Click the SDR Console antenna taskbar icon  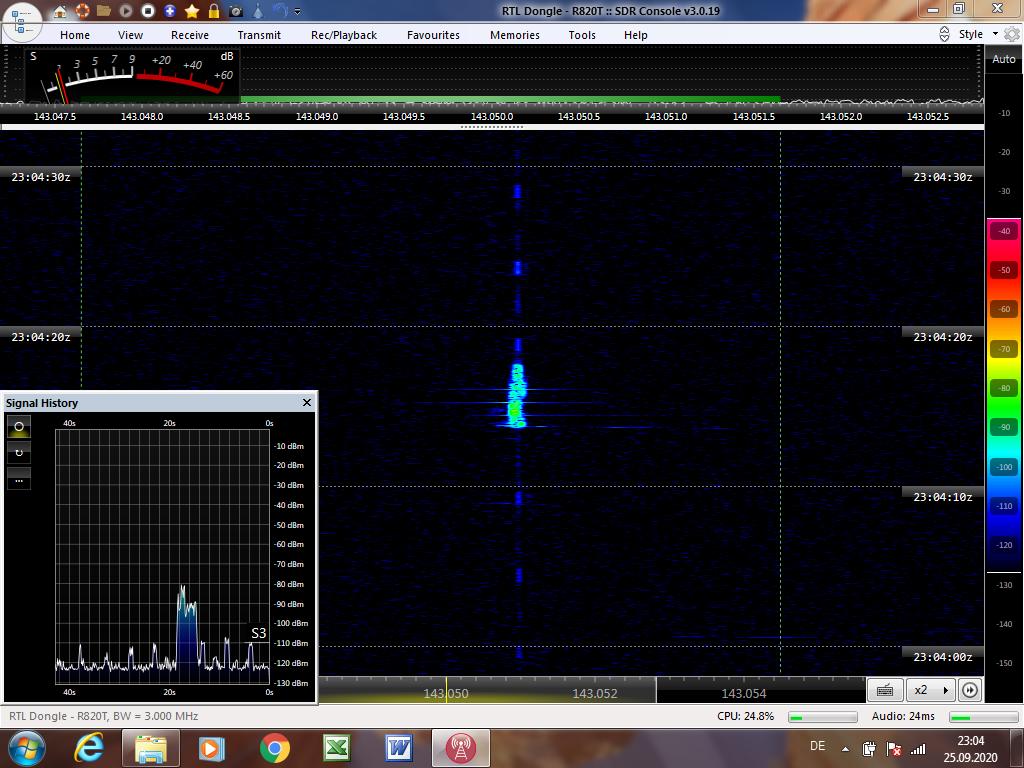[x=460, y=748]
